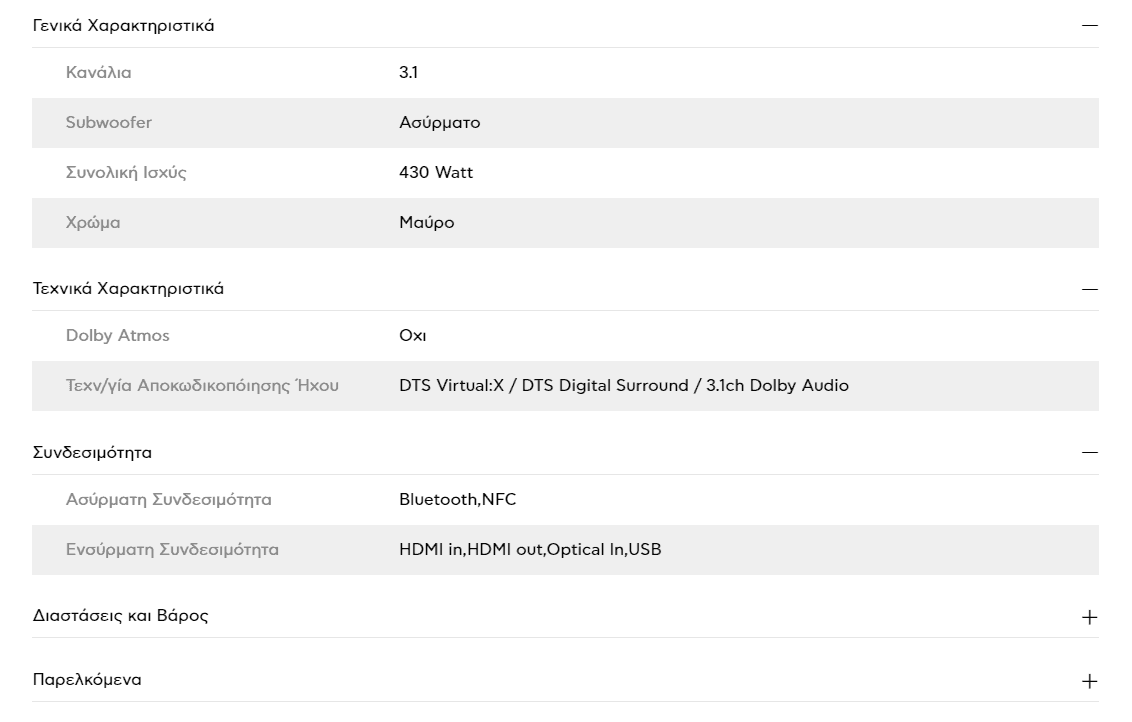Click the Γενικά Χαρακτηριστικά heading
1132x722 pixels.
click(x=123, y=26)
